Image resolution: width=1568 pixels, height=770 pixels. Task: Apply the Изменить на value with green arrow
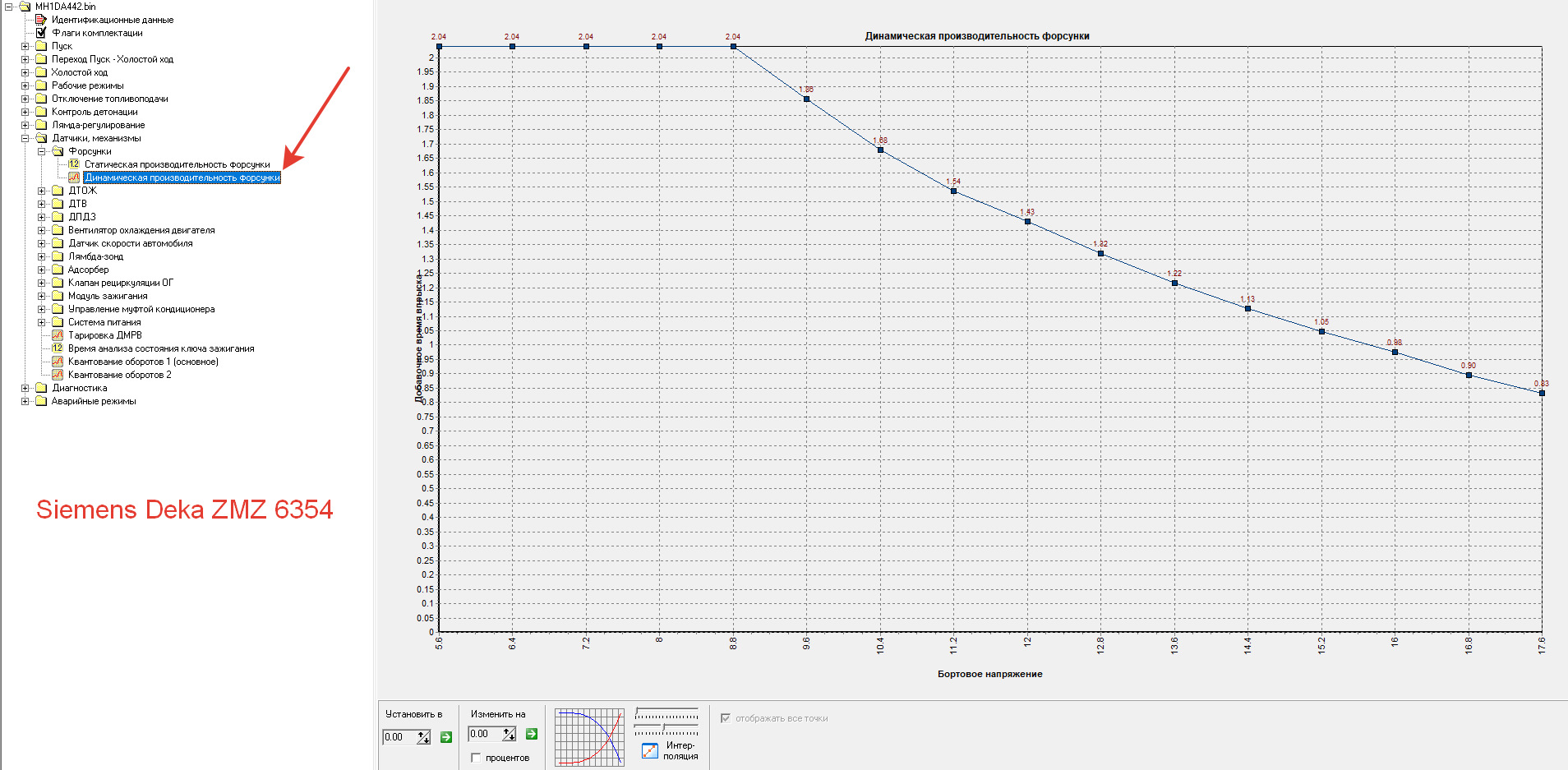pyautogui.click(x=532, y=734)
